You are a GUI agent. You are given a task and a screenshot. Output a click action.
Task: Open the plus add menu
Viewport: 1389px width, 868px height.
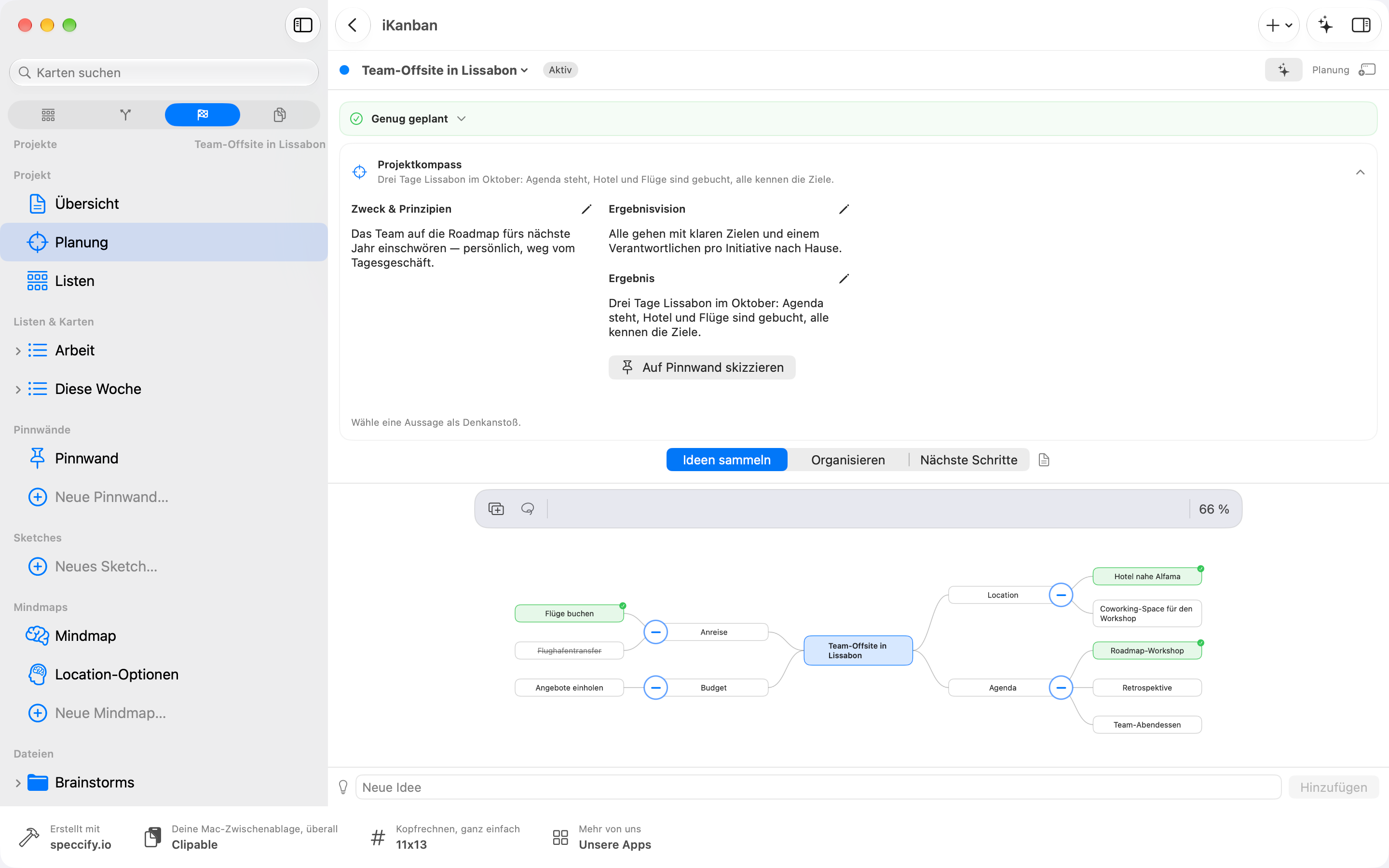1279,25
